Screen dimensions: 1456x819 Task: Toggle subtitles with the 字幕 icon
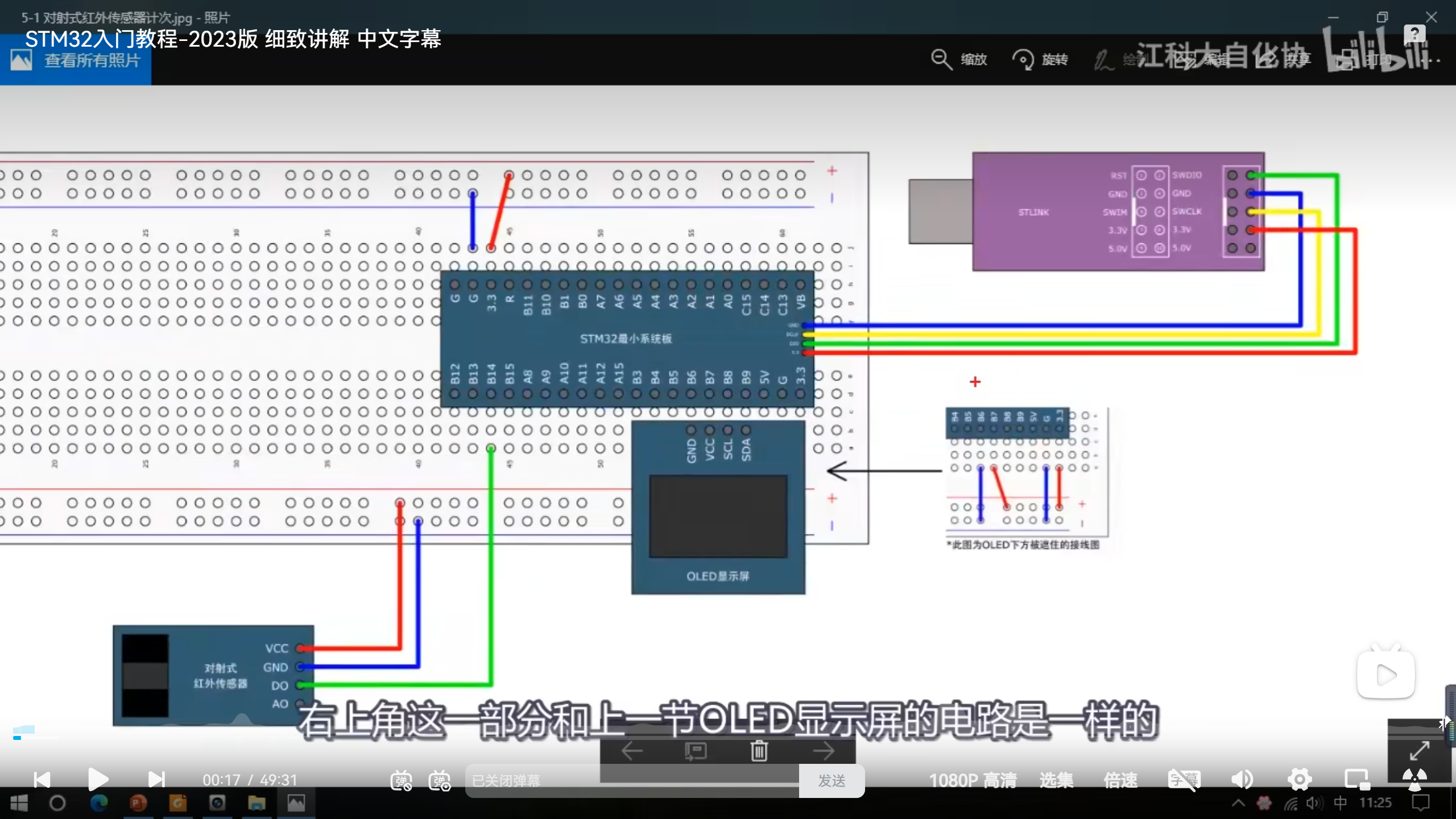click(x=1184, y=779)
